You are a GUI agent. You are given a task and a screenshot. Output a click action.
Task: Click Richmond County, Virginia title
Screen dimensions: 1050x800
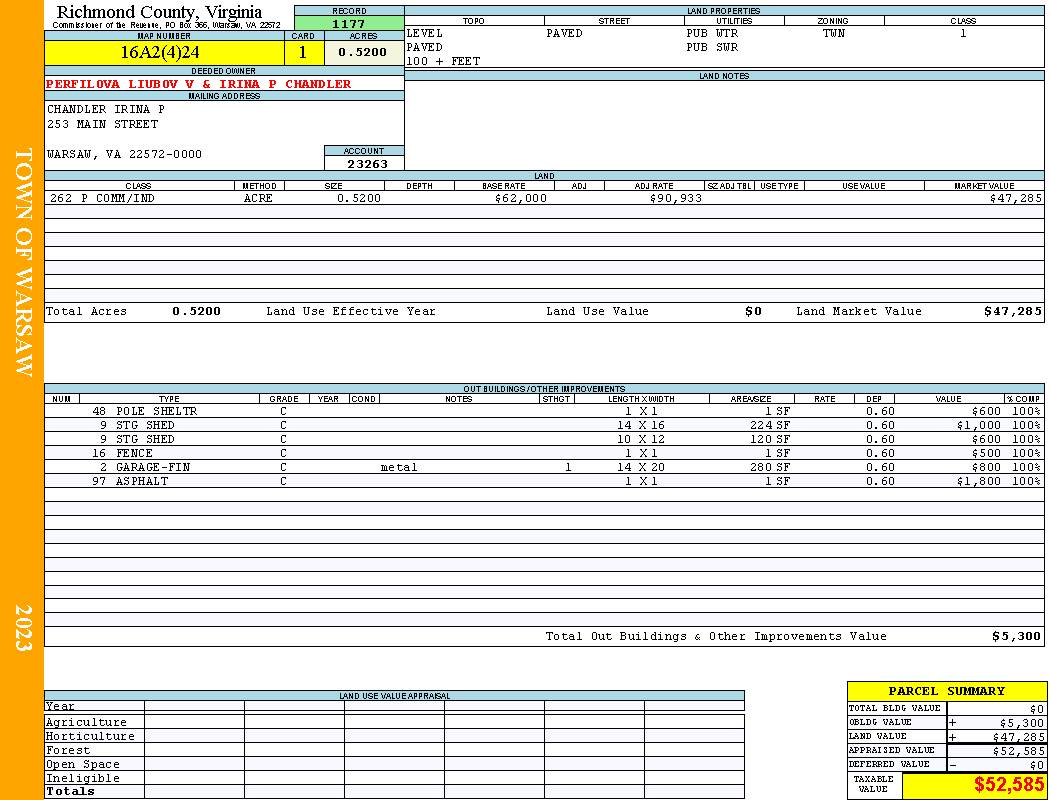point(159,12)
